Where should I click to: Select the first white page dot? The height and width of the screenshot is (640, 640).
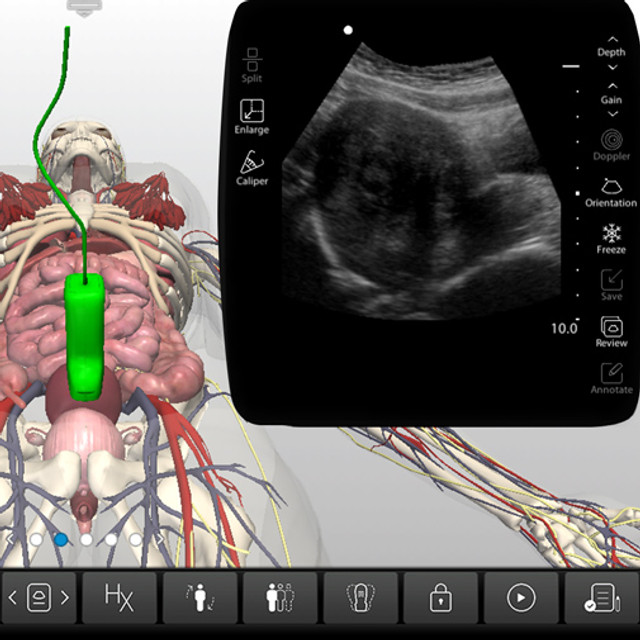(x=36, y=539)
